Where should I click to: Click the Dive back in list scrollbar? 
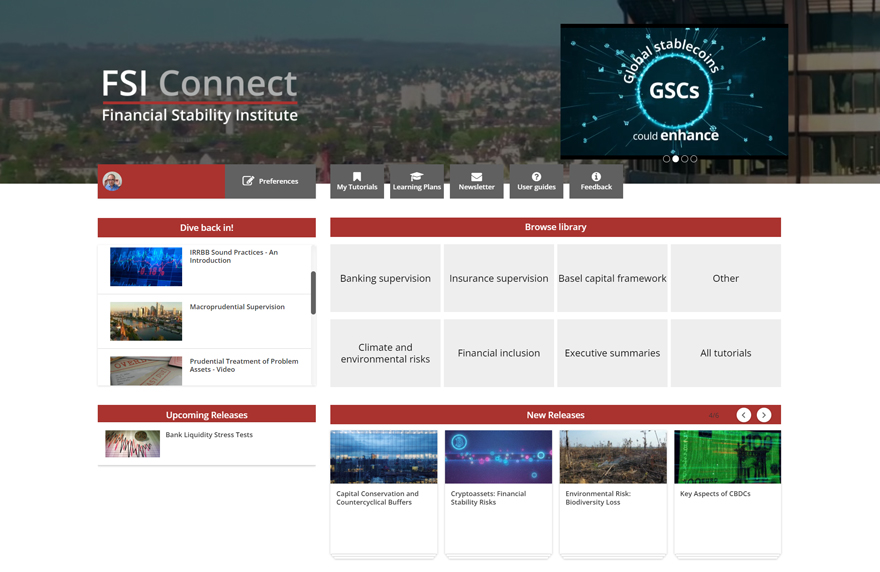pos(313,292)
